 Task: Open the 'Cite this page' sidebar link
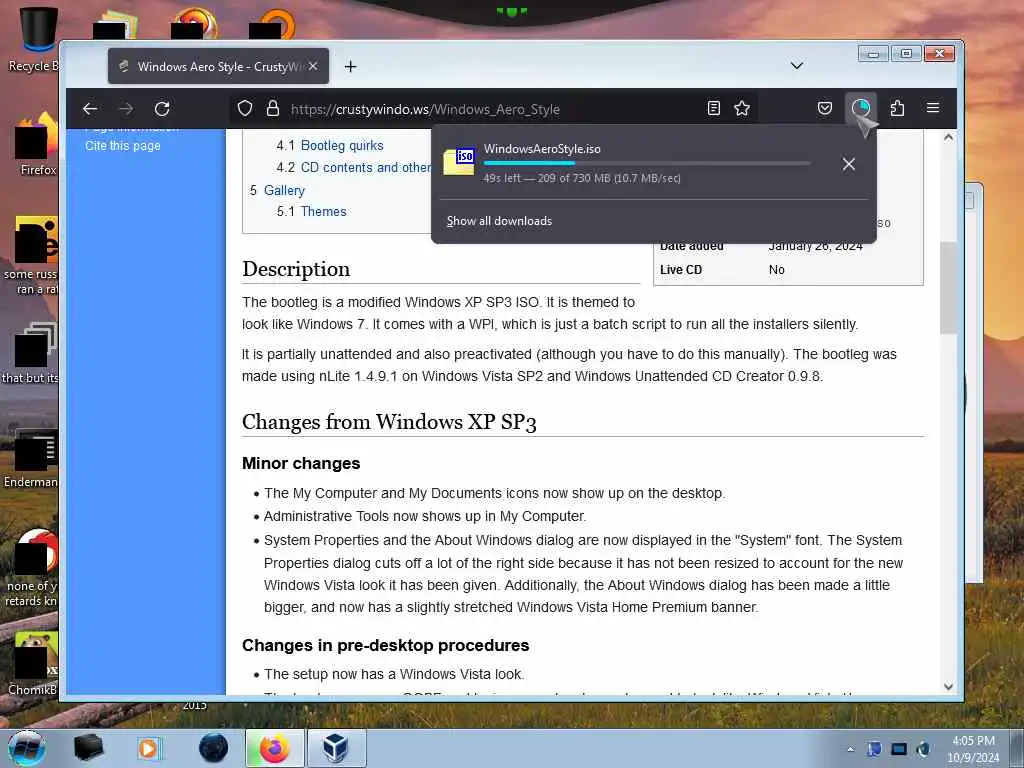coord(123,146)
